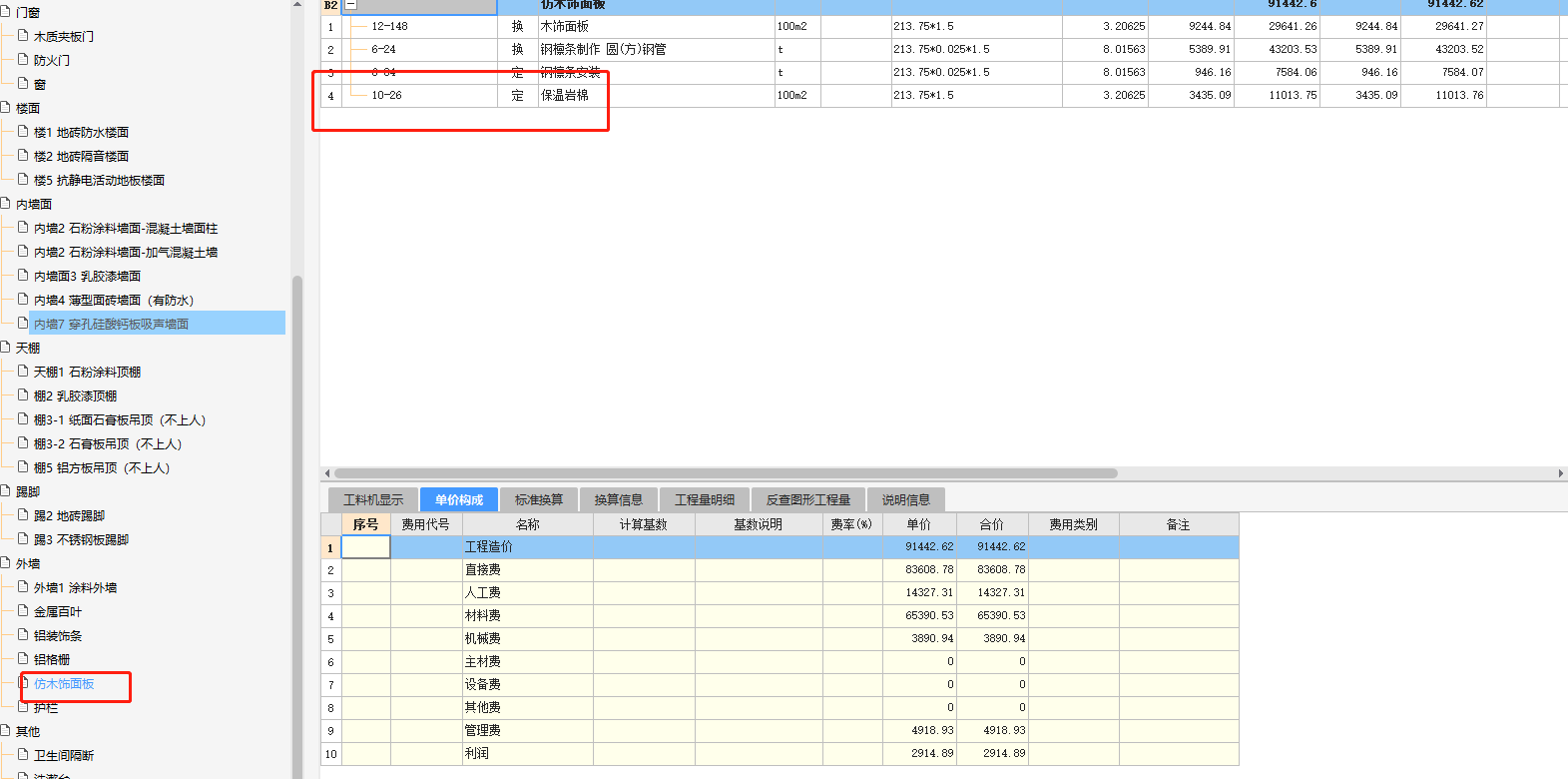Select the 机械费 row
Image resolution: width=1568 pixels, height=779 pixels.
[780, 639]
